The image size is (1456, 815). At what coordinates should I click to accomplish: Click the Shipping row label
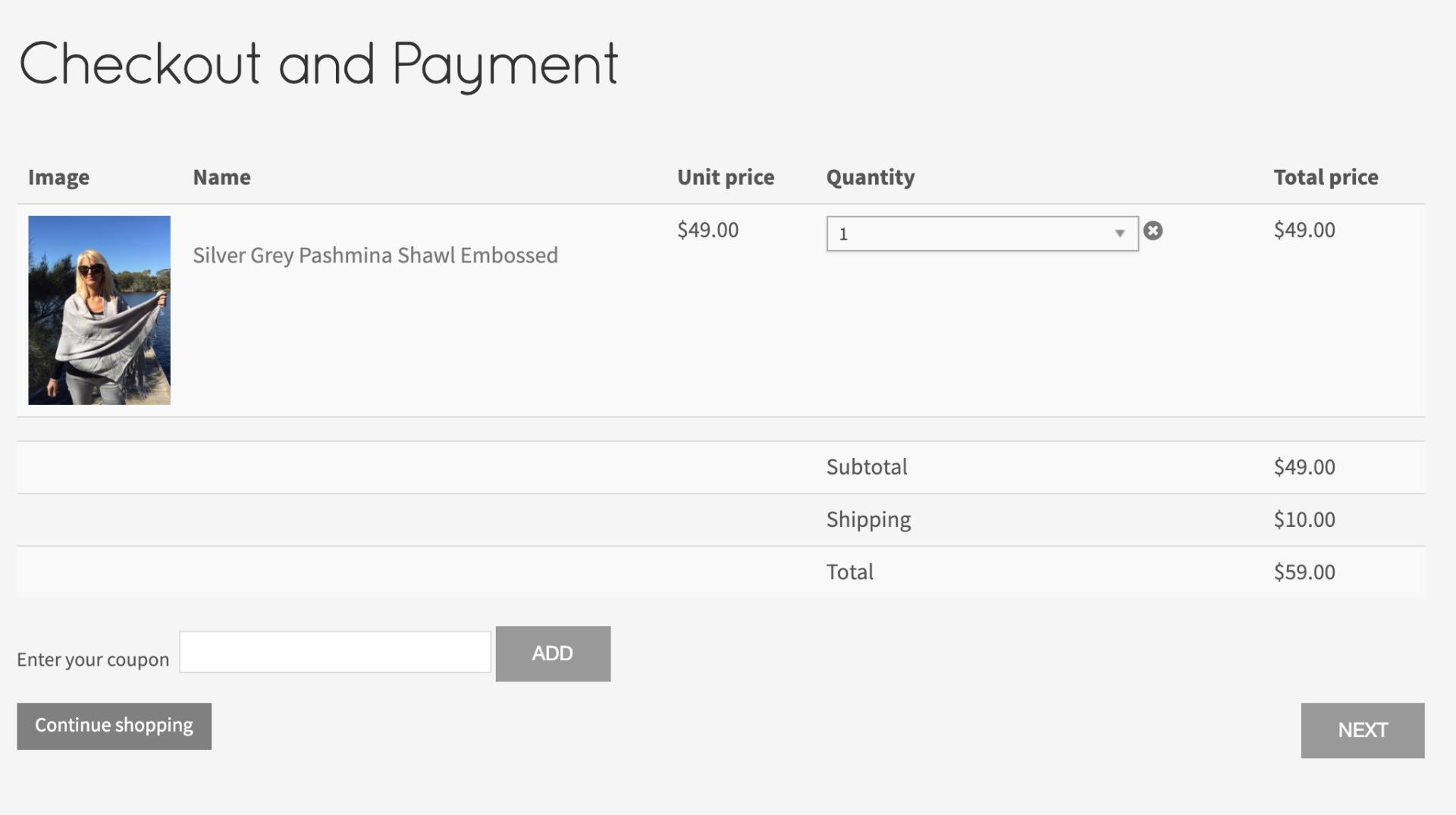pyautogui.click(x=868, y=519)
